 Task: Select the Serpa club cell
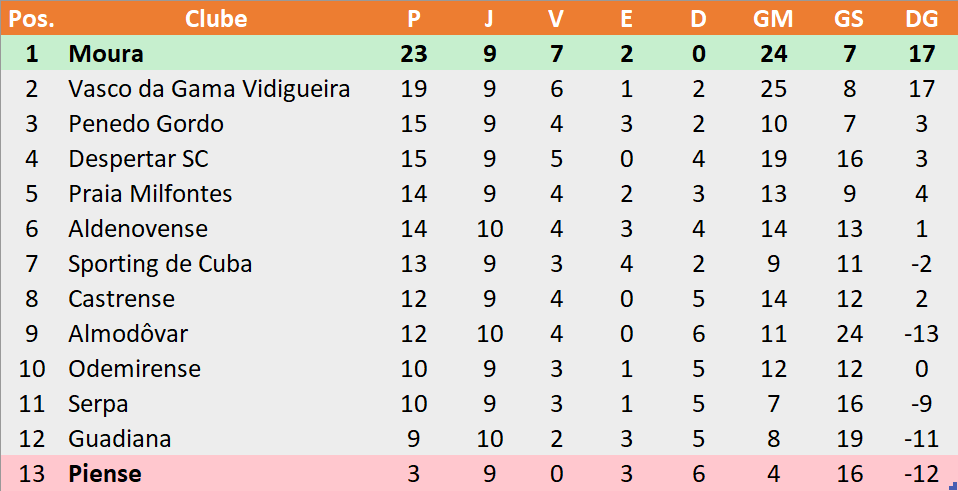98,404
